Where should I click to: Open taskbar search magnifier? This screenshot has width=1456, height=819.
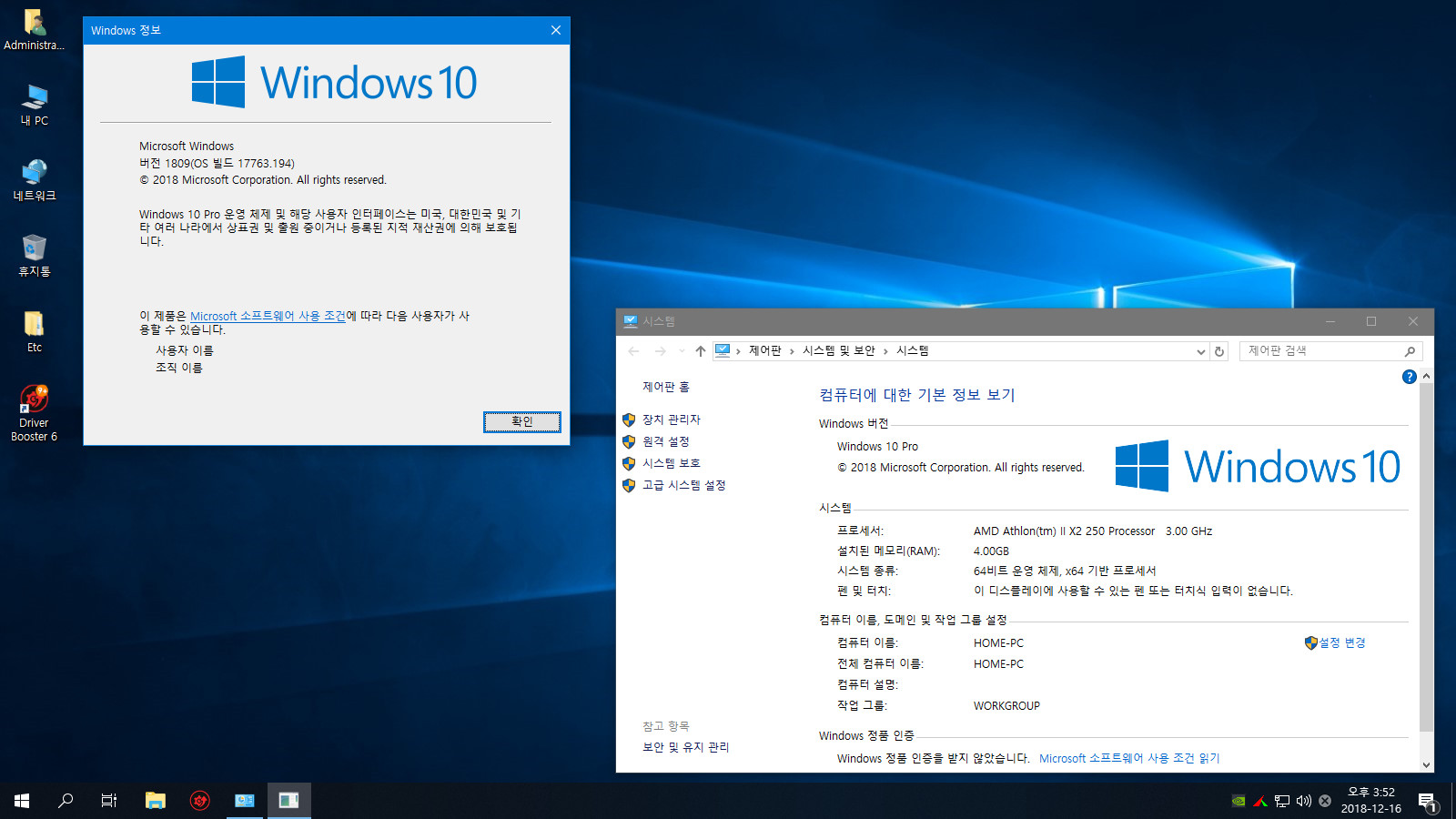[x=66, y=801]
